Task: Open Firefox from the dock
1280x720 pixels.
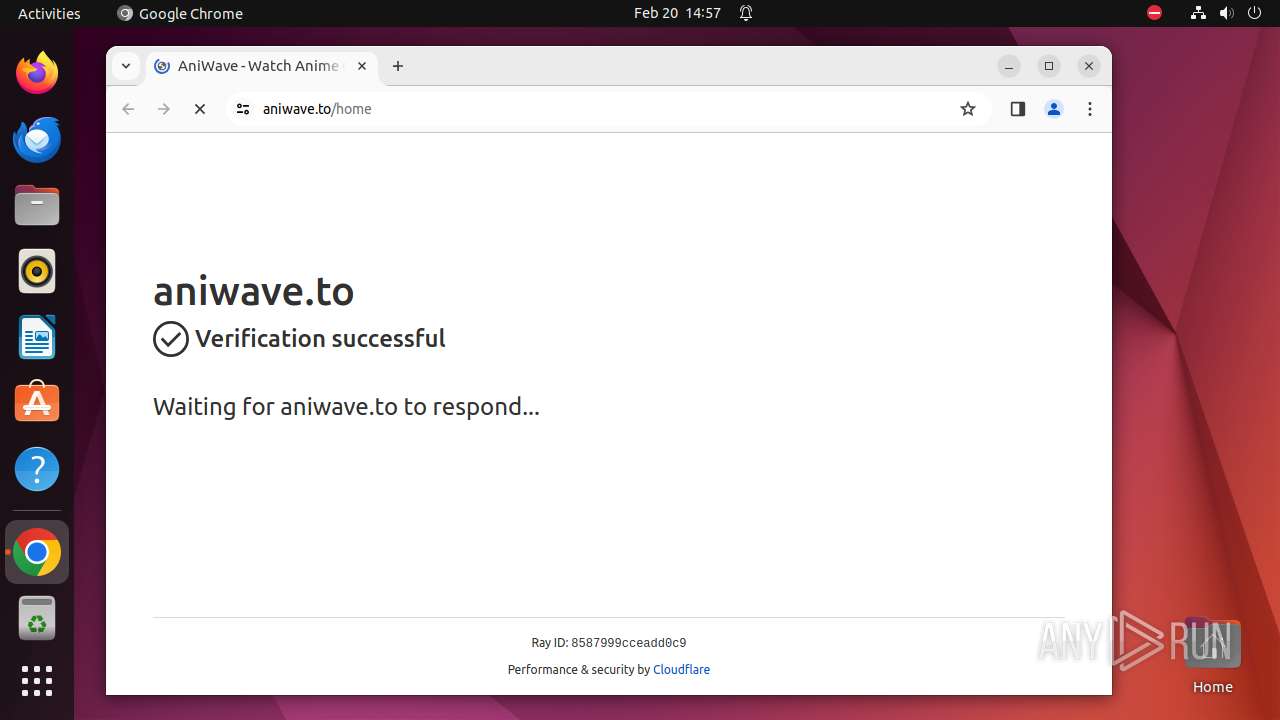Action: 37,73
